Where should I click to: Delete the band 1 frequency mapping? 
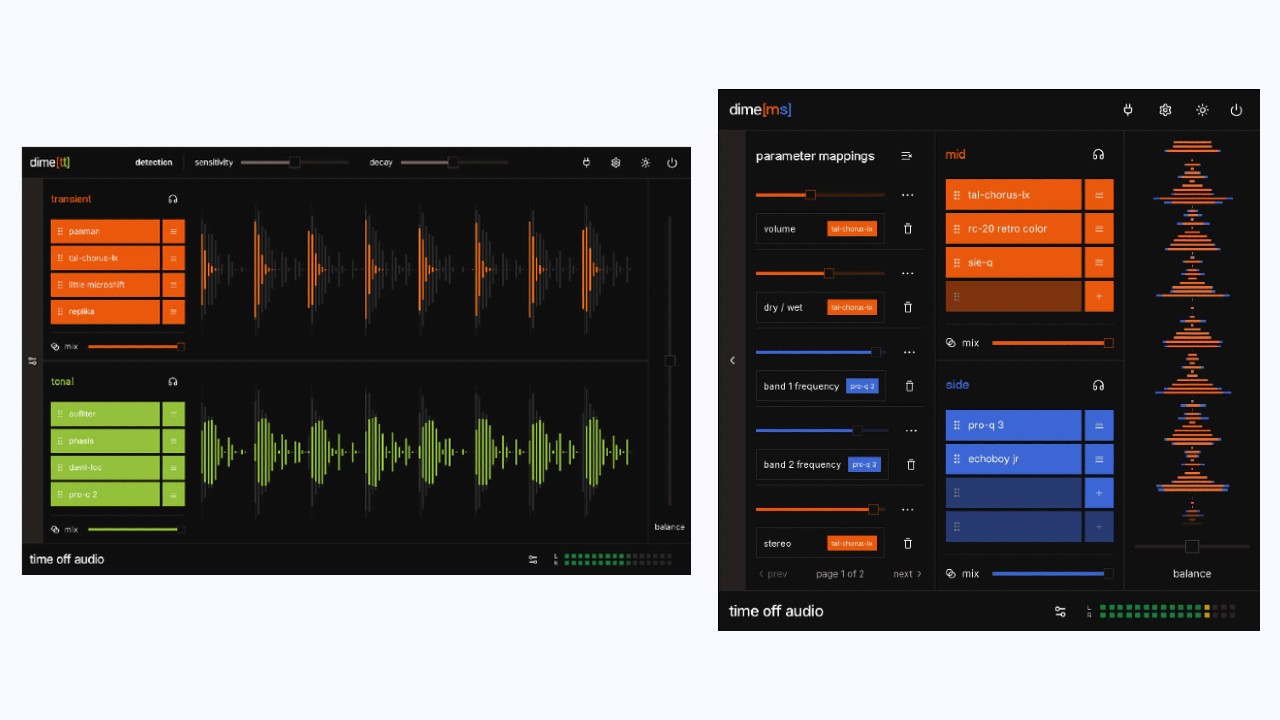pos(909,386)
